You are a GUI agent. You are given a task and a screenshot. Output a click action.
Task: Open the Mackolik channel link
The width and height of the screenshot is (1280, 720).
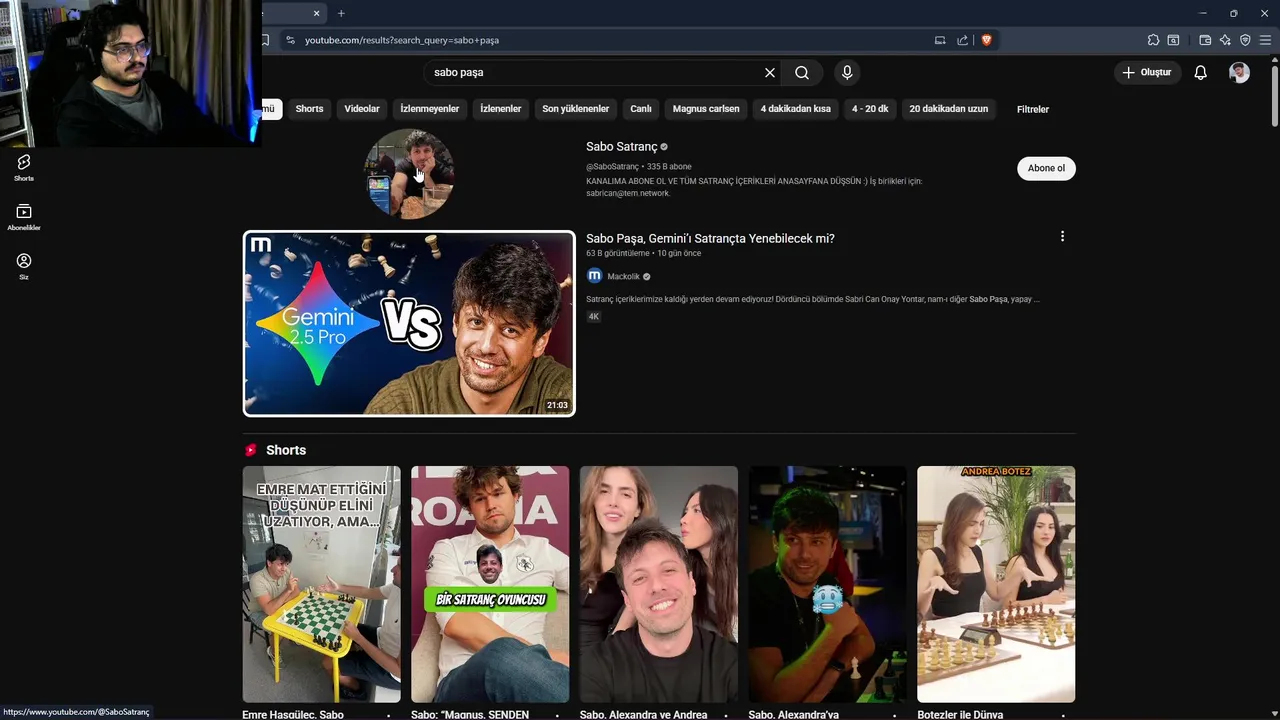tap(623, 276)
